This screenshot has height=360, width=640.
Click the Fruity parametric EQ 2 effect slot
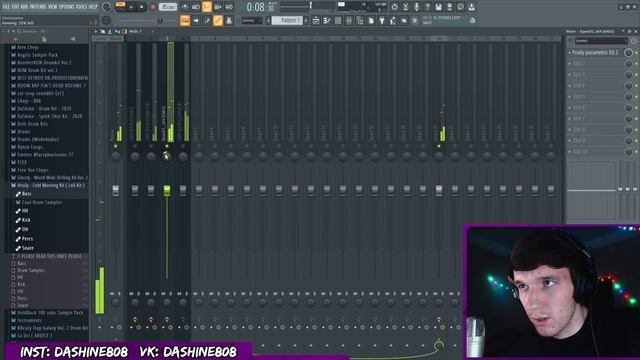[595, 53]
